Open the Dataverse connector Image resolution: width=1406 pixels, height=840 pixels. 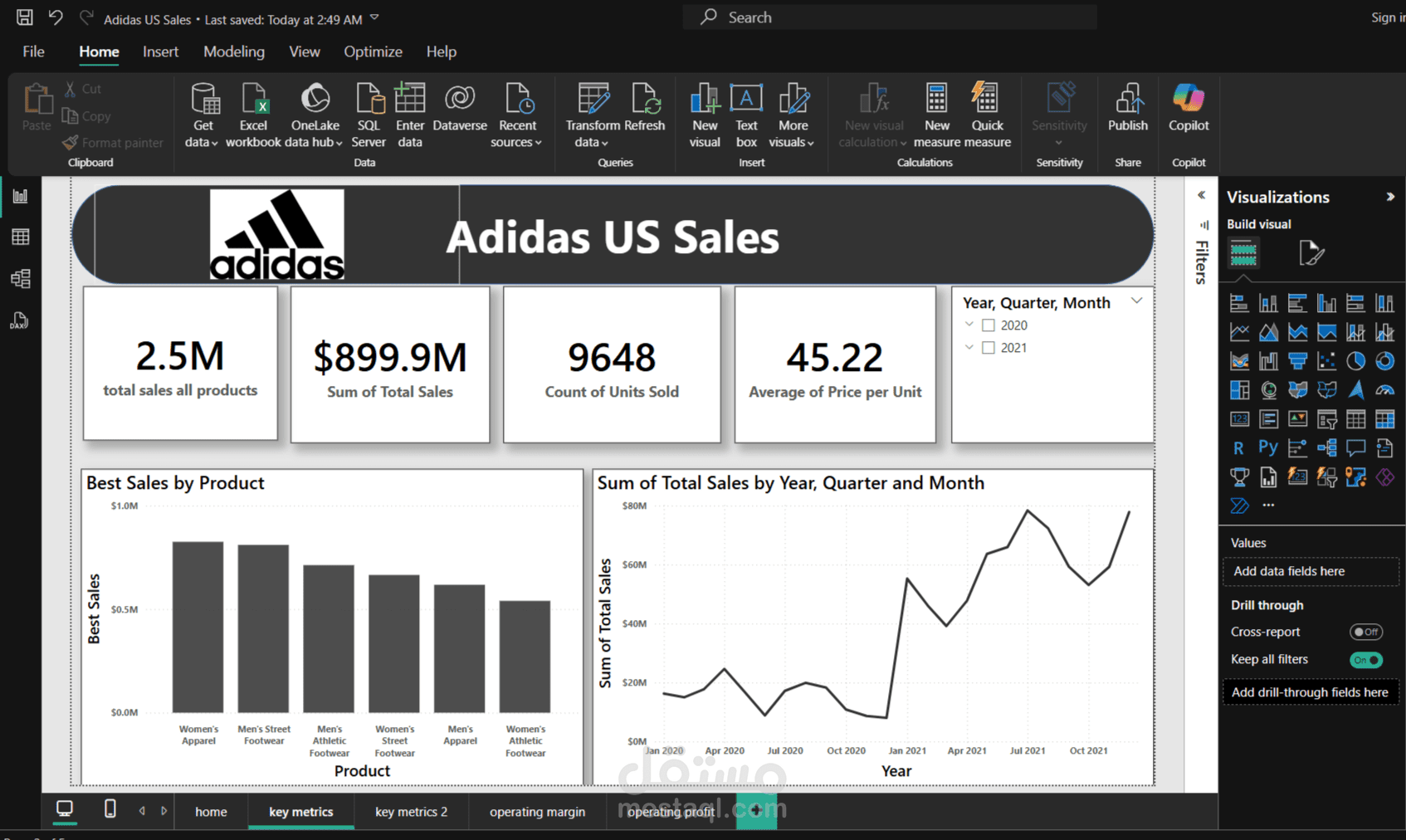[x=460, y=109]
